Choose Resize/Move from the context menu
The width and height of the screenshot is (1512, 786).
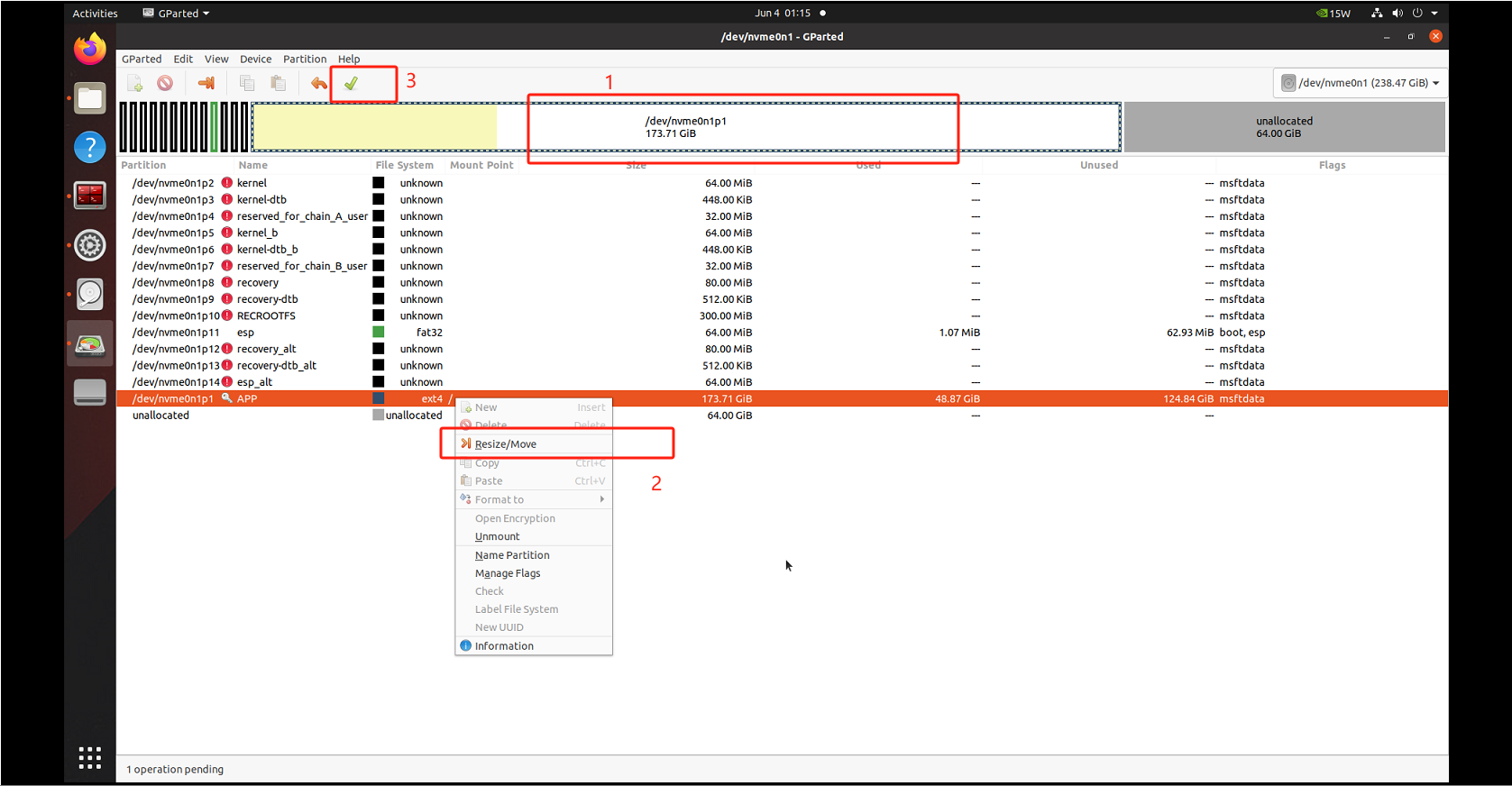(534, 443)
